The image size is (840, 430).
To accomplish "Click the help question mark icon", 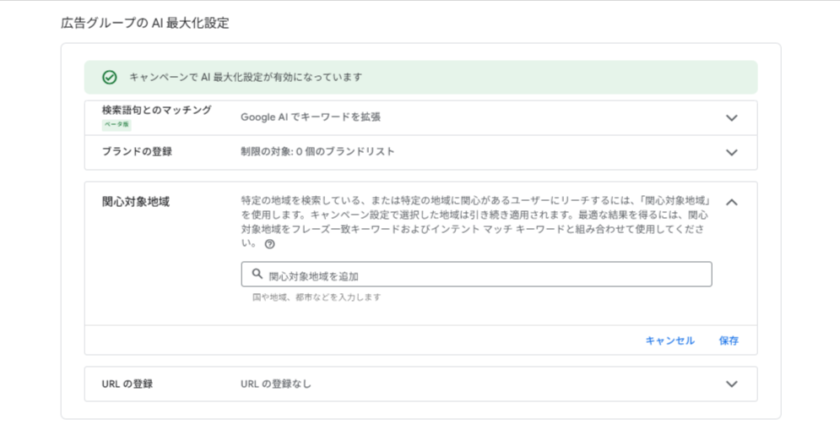I will click(x=269, y=243).
